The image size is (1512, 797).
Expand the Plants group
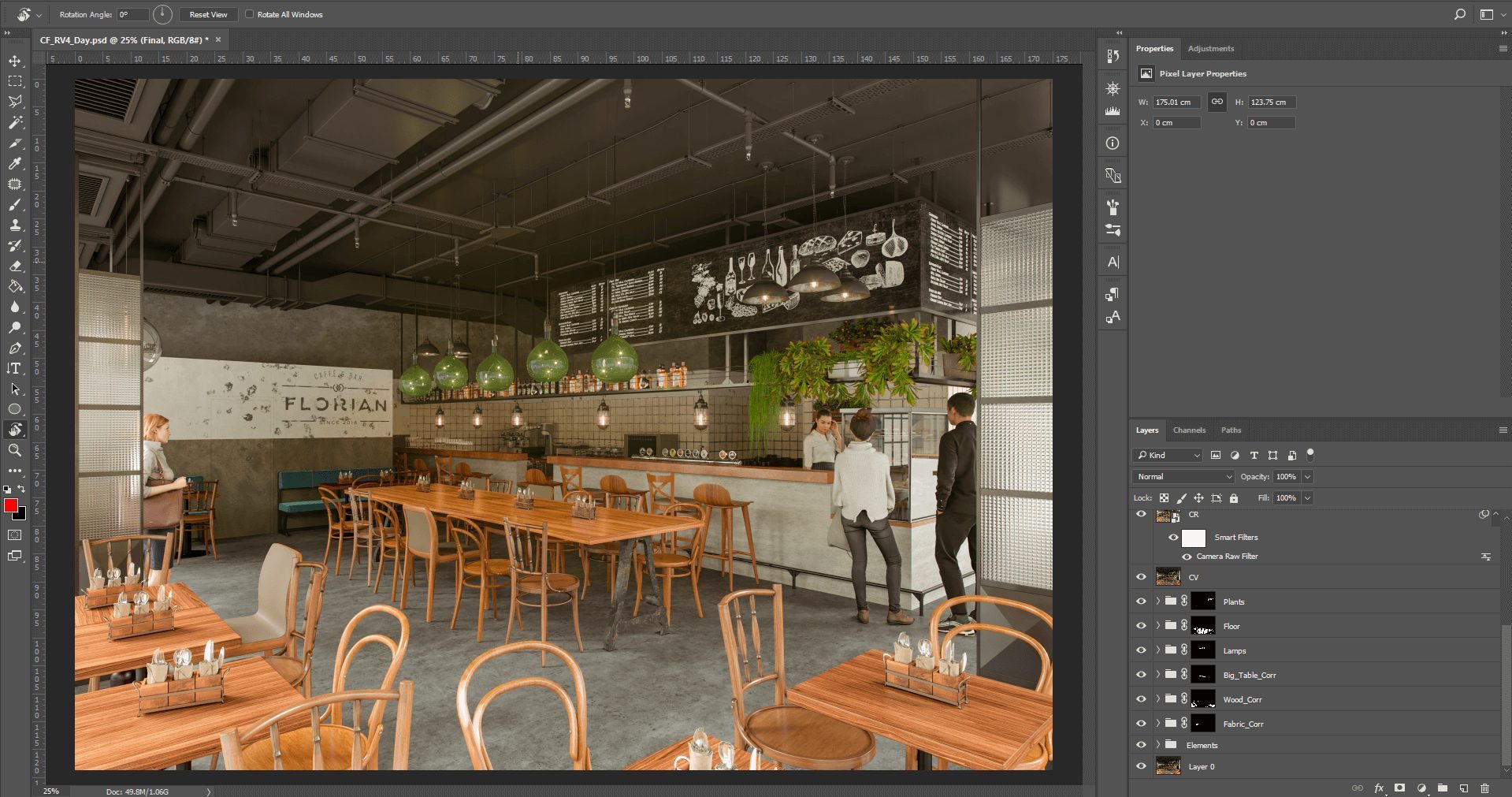(1158, 601)
